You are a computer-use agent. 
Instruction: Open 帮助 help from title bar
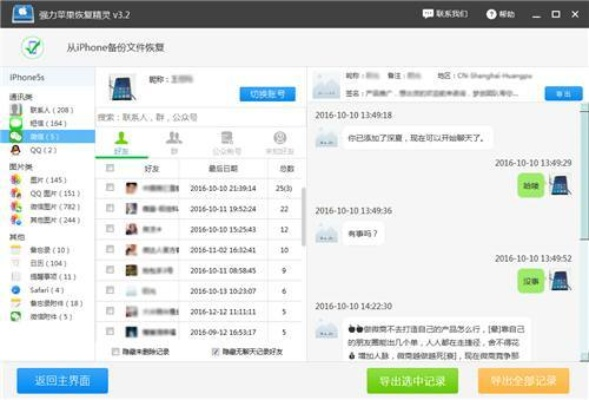click(500, 14)
